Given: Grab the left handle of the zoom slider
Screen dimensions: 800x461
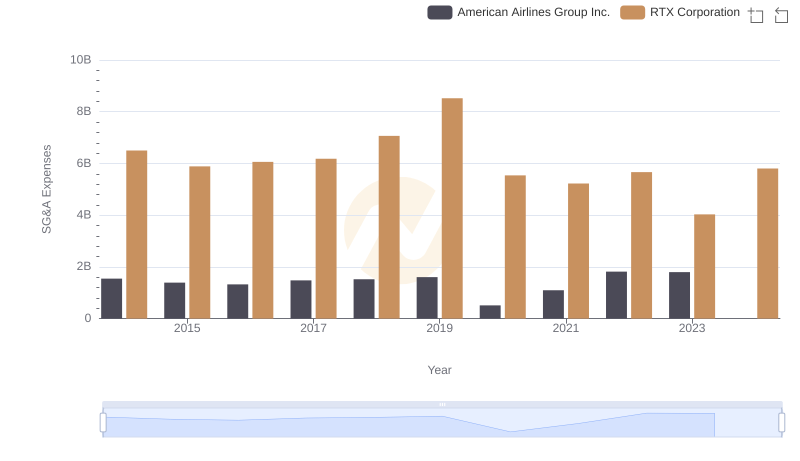Looking at the screenshot, I should tap(103, 423).
